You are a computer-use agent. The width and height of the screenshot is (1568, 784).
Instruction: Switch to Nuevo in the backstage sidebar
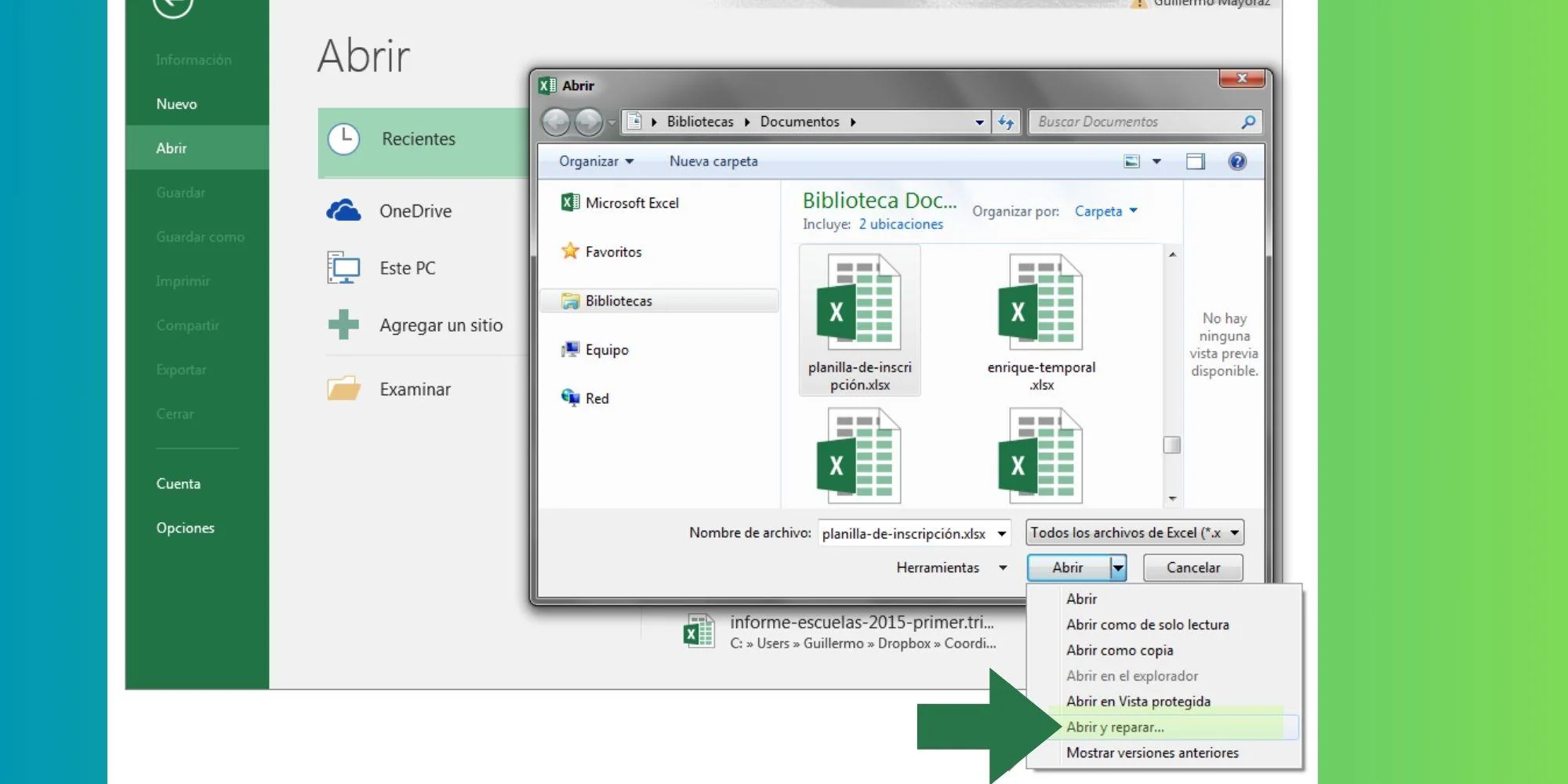pos(177,103)
